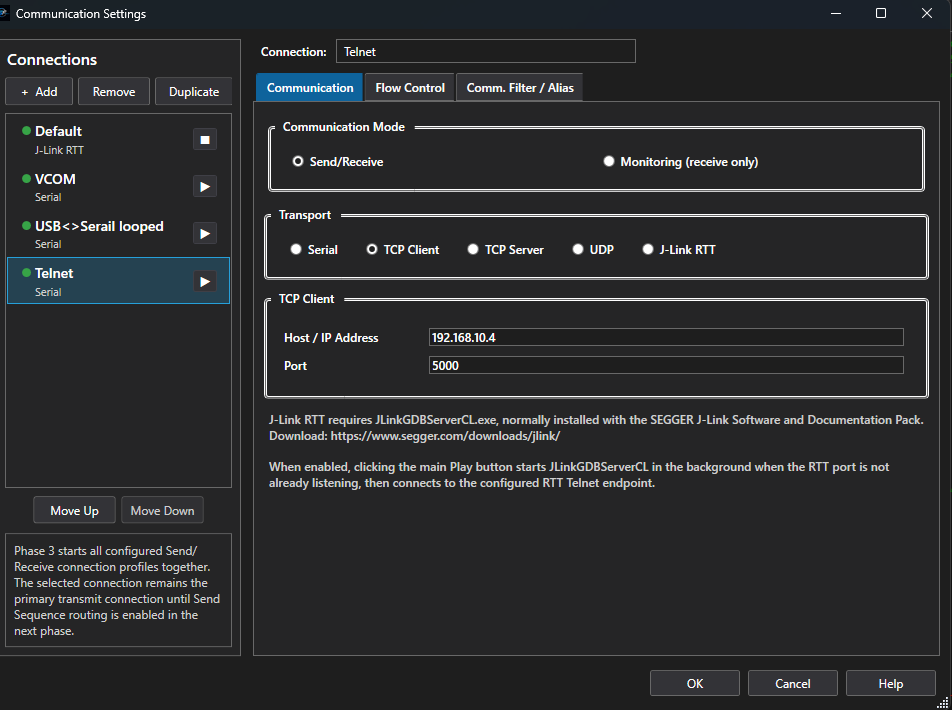952x710 pixels.
Task: Edit the Connection name field
Action: (486, 52)
